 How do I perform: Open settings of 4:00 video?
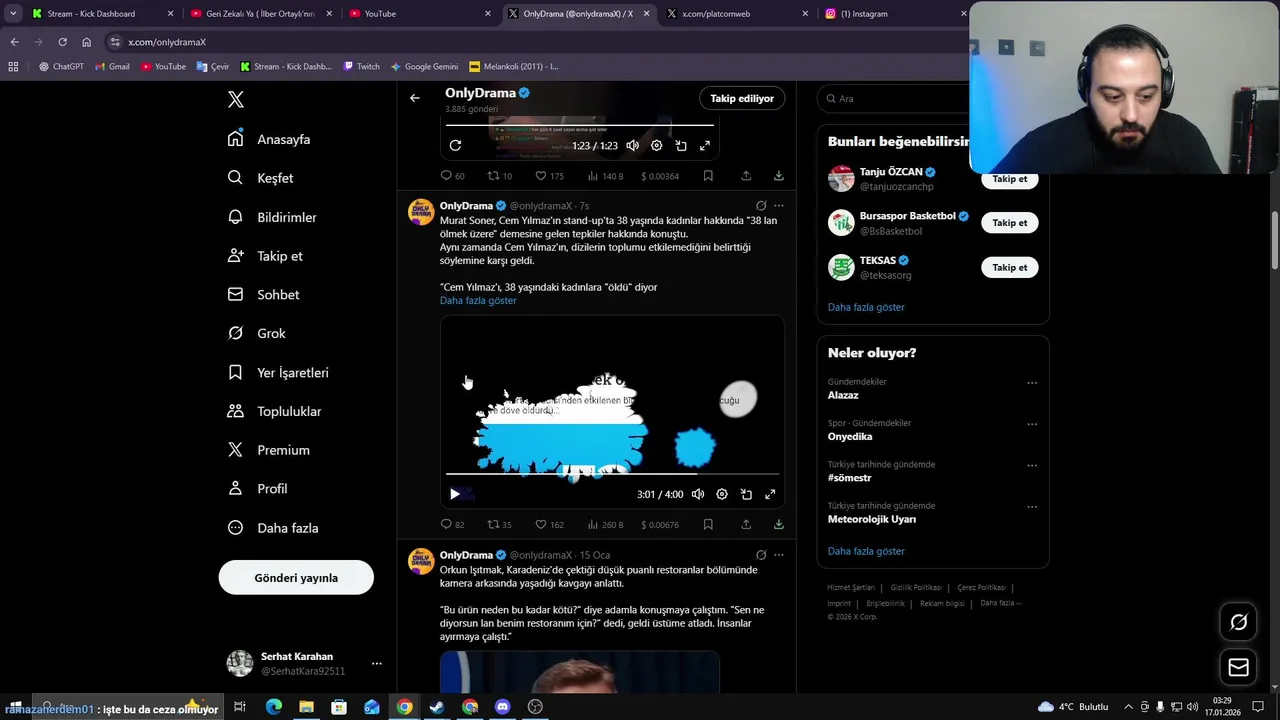click(722, 494)
